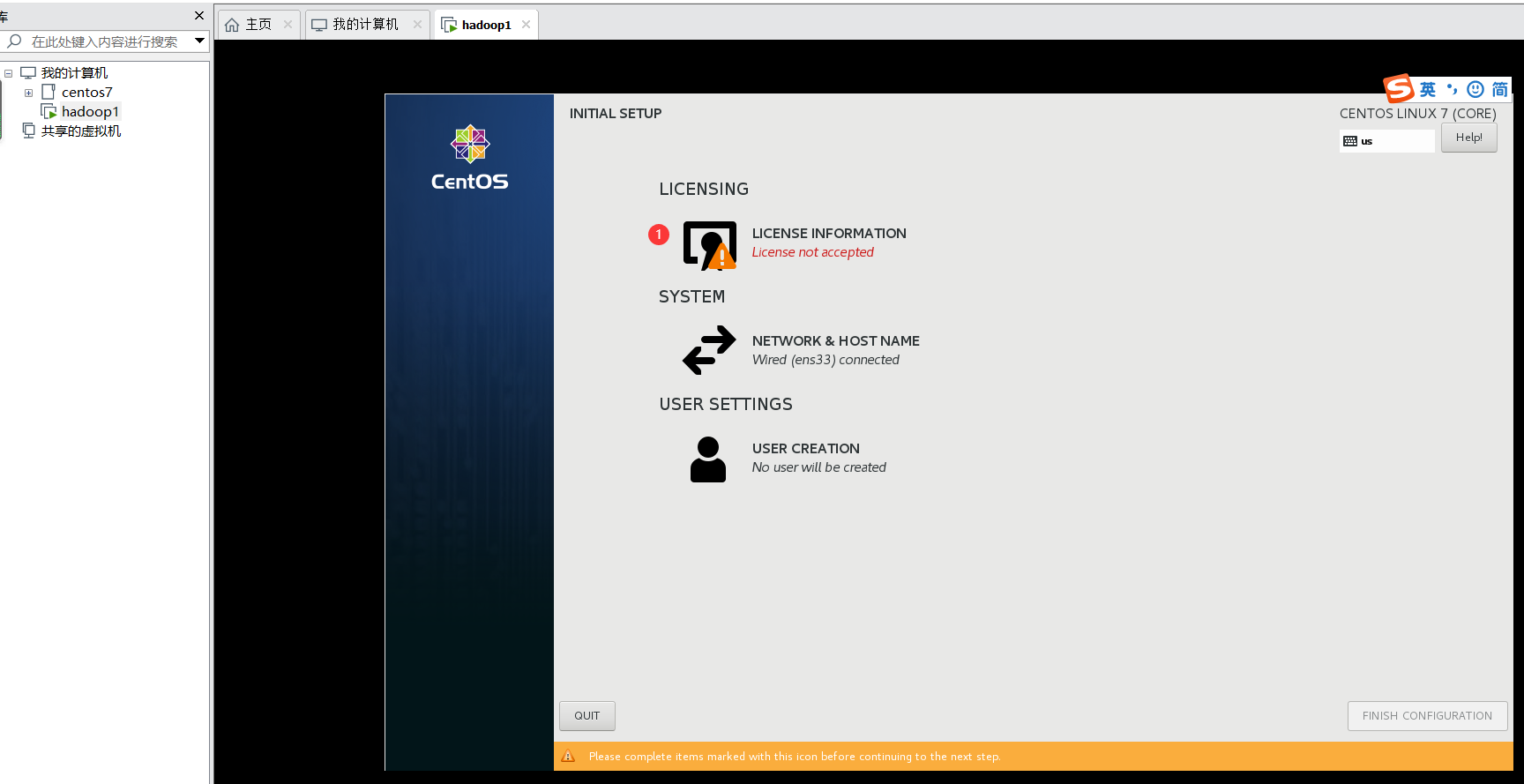Click the QUIT button
The image size is (1524, 784).
pos(587,716)
